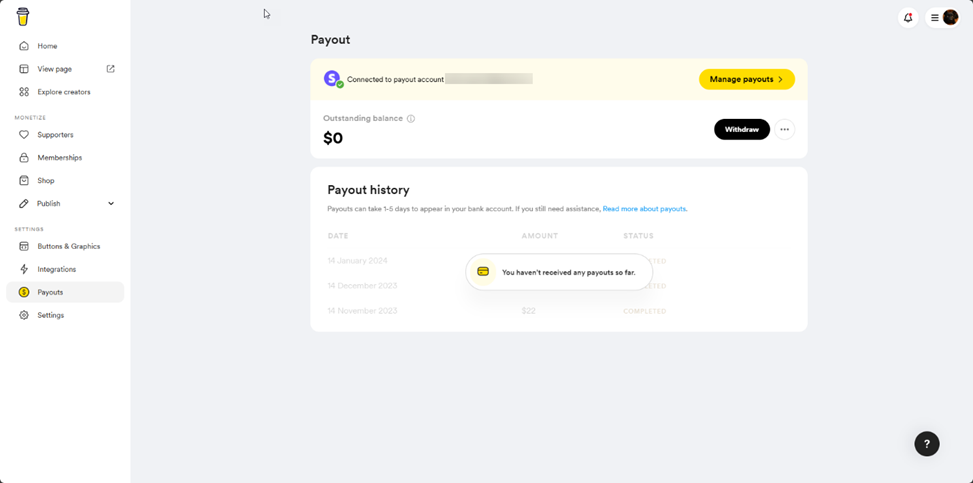Click the Stripe payout account icon
The image size is (973, 483).
pos(333,79)
